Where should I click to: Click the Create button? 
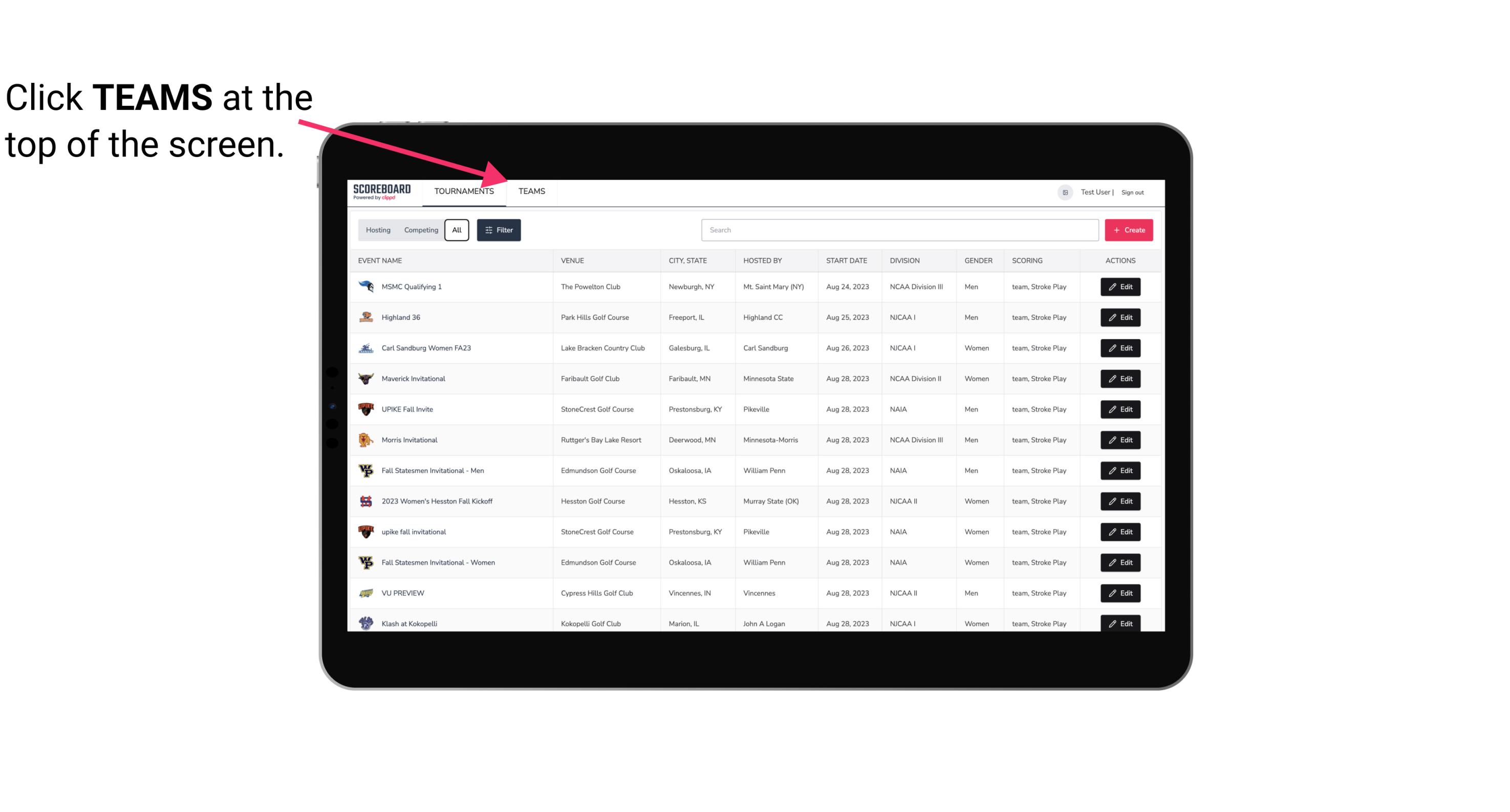coord(1129,230)
